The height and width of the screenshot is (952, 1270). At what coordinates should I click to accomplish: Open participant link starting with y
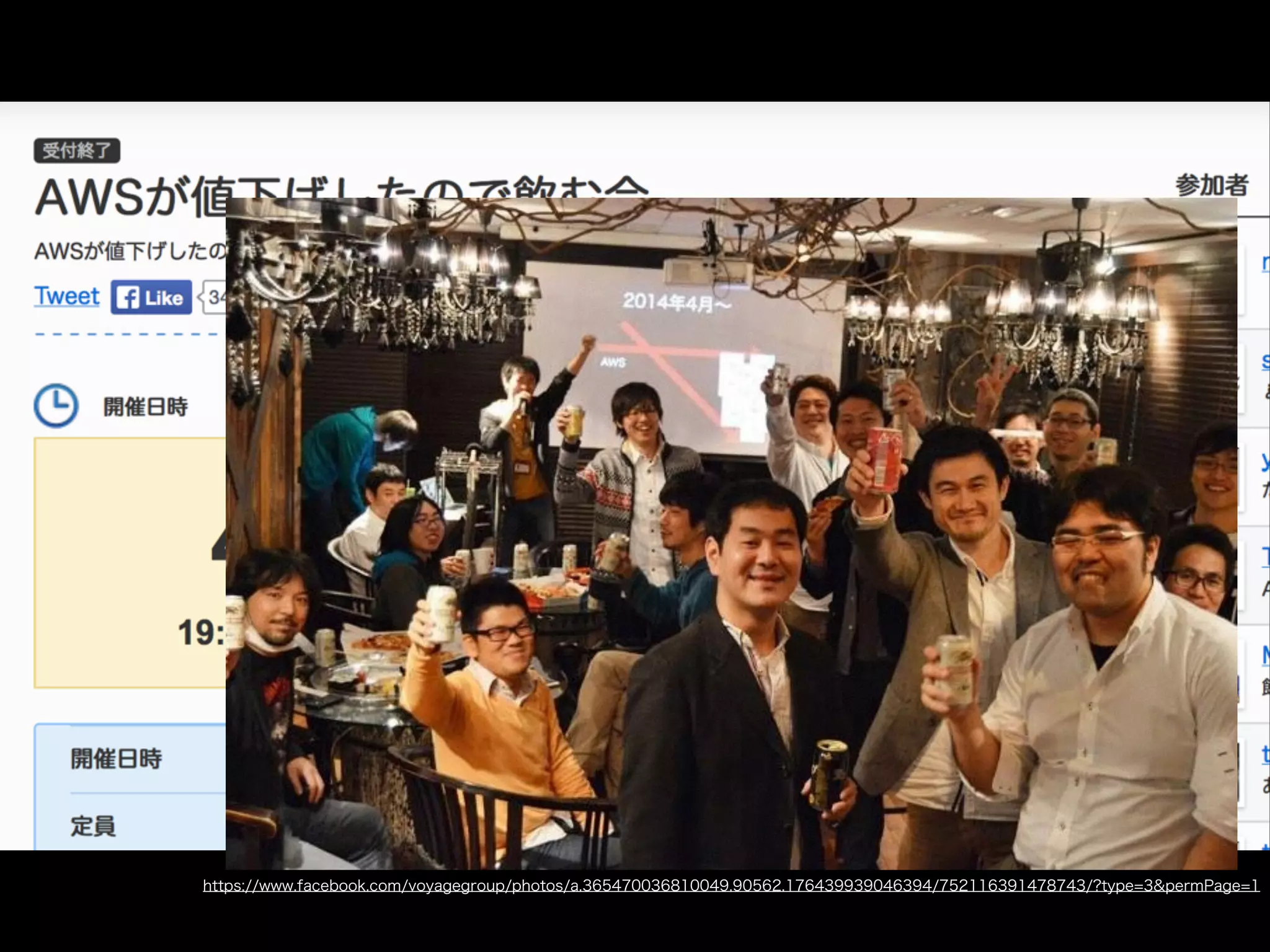[1265, 461]
